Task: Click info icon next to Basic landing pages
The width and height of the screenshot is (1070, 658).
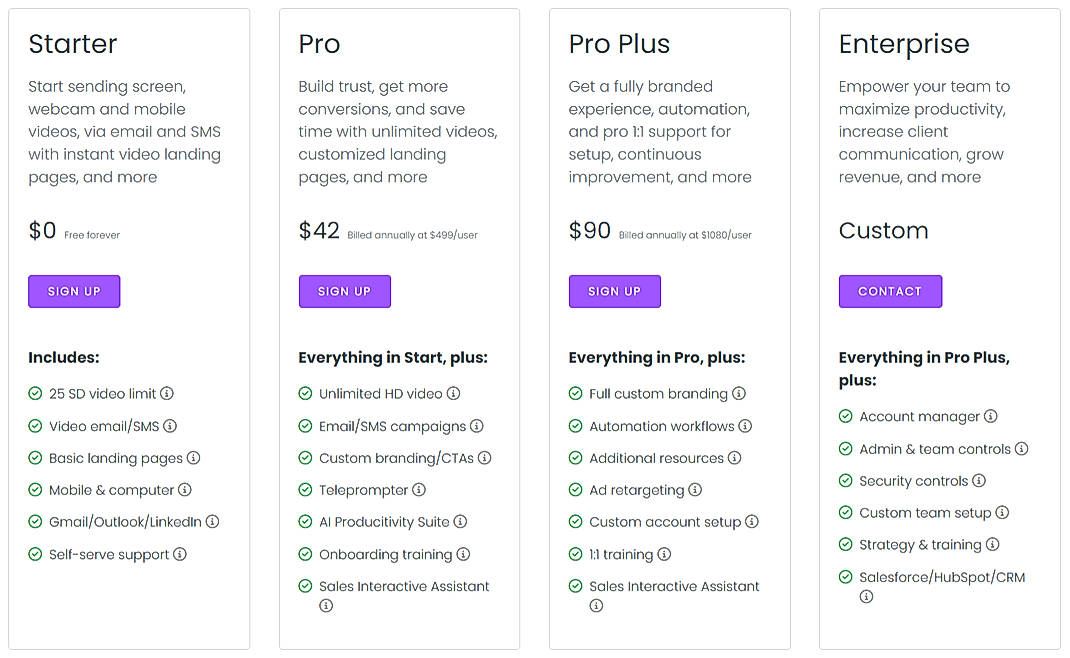Action: pos(194,458)
